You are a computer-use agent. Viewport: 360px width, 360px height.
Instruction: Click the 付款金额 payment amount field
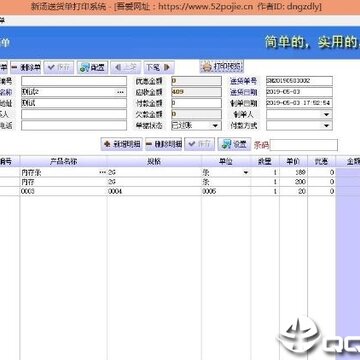pyautogui.click(x=196, y=103)
